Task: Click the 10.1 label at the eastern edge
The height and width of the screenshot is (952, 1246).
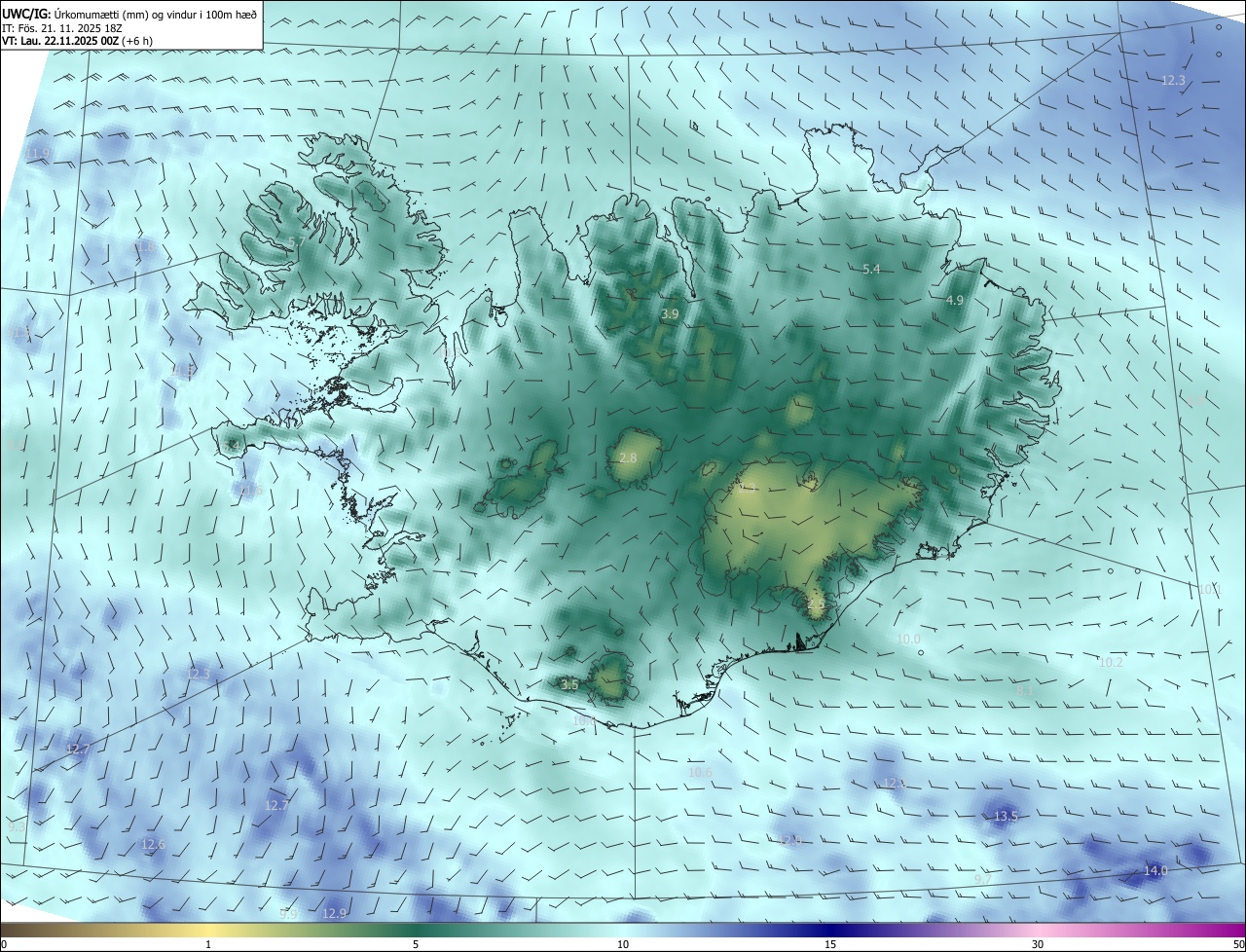Action: click(1208, 590)
